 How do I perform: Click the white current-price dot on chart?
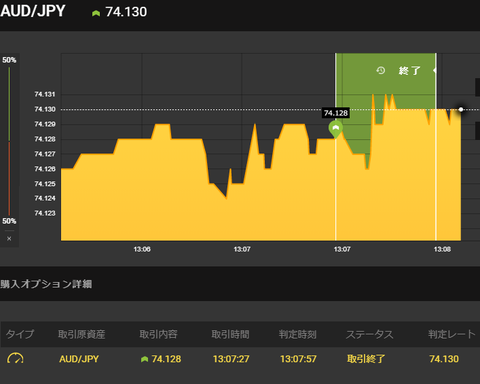pos(461,109)
